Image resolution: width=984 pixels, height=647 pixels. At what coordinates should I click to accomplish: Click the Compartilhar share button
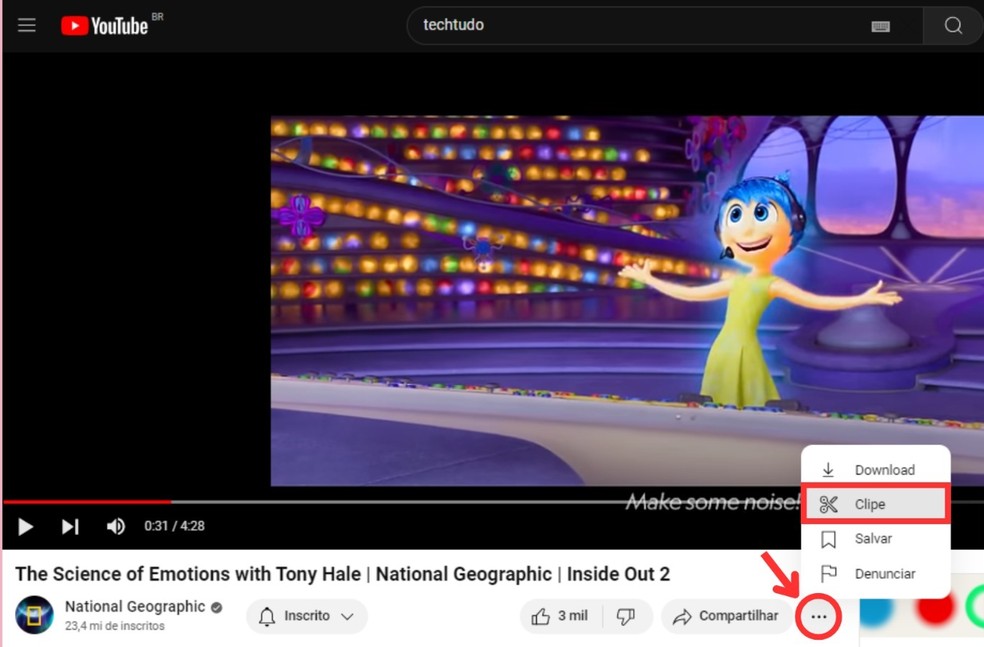pos(725,616)
